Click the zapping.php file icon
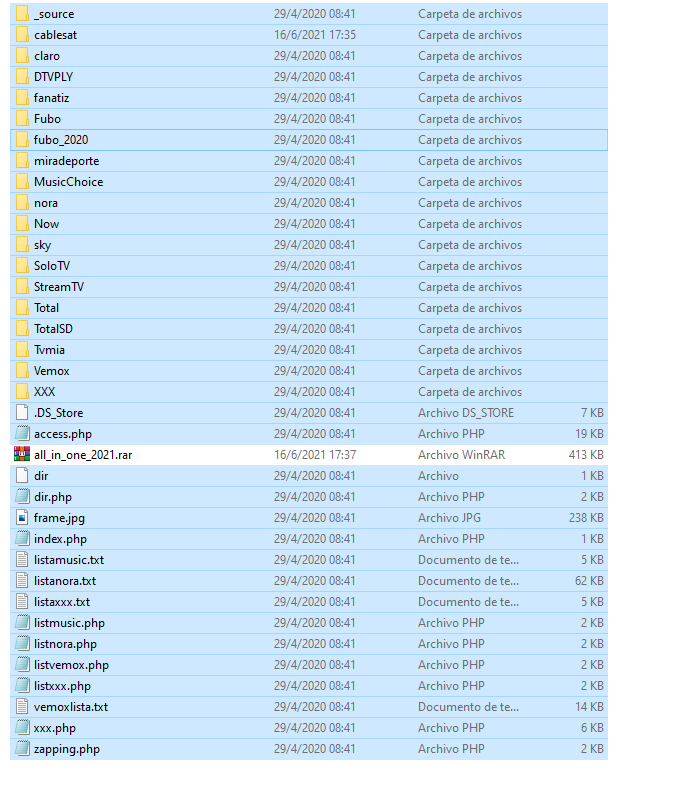Image resolution: width=678 pixels, height=794 pixels. click(22, 748)
